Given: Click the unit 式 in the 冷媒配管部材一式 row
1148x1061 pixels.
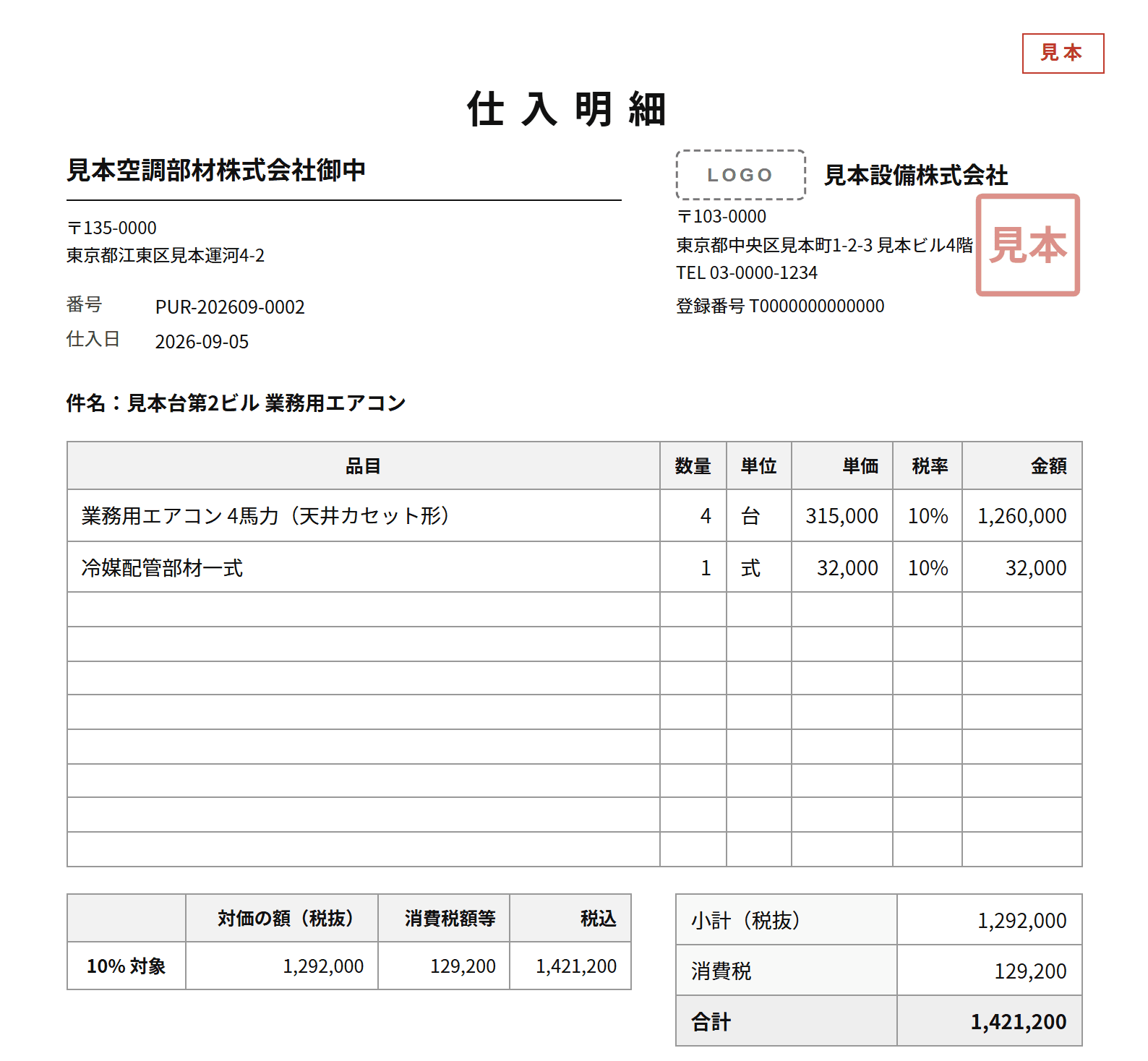Looking at the screenshot, I should tap(750, 567).
